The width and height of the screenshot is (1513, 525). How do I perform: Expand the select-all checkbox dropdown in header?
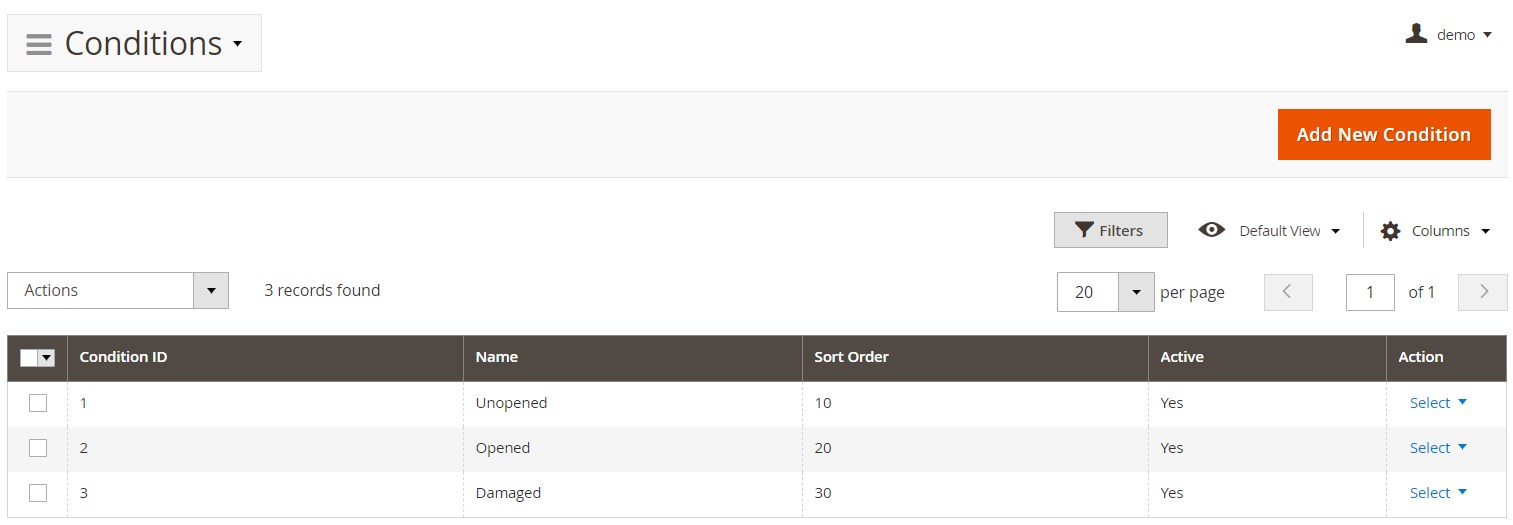47,358
